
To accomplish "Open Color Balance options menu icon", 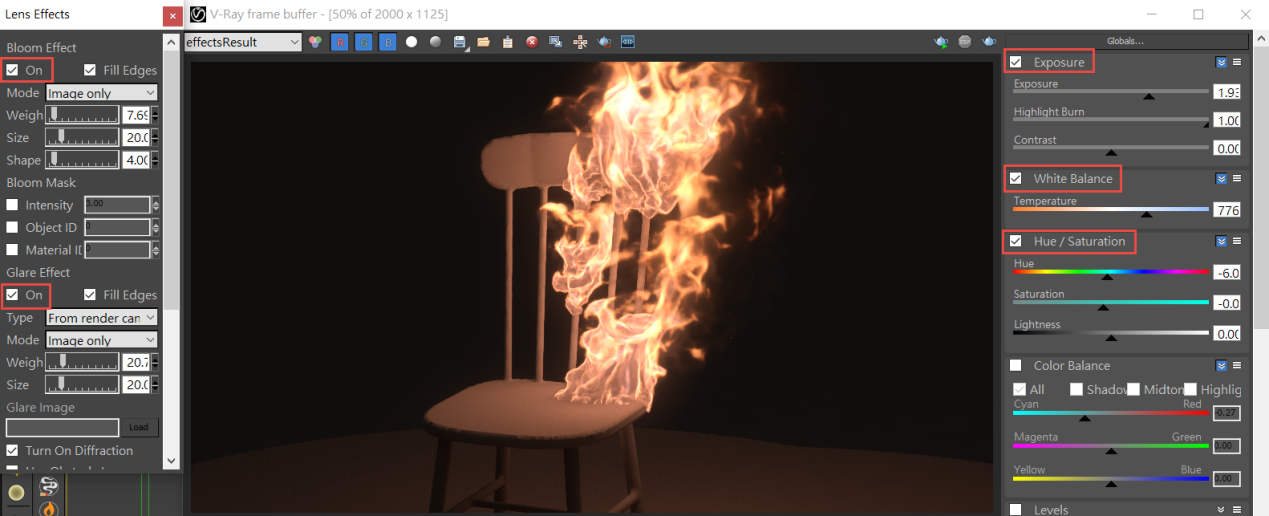I will (1237, 365).
